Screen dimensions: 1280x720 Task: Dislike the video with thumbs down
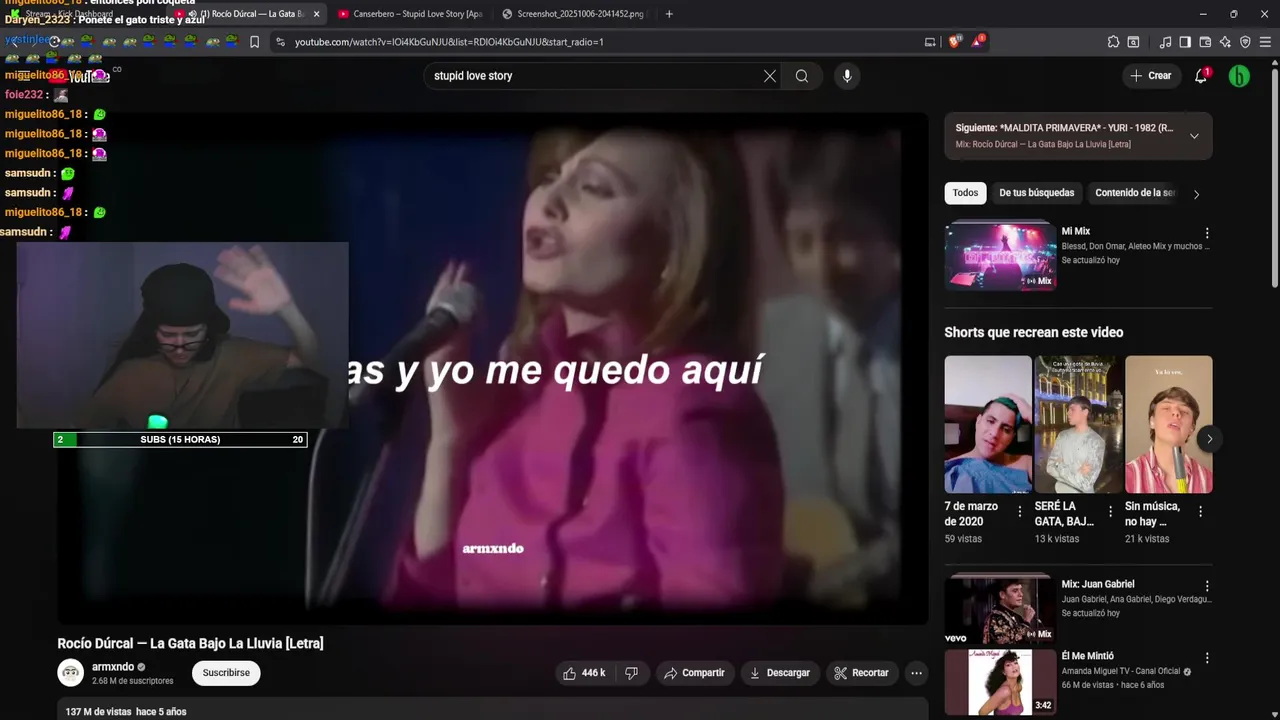click(631, 673)
